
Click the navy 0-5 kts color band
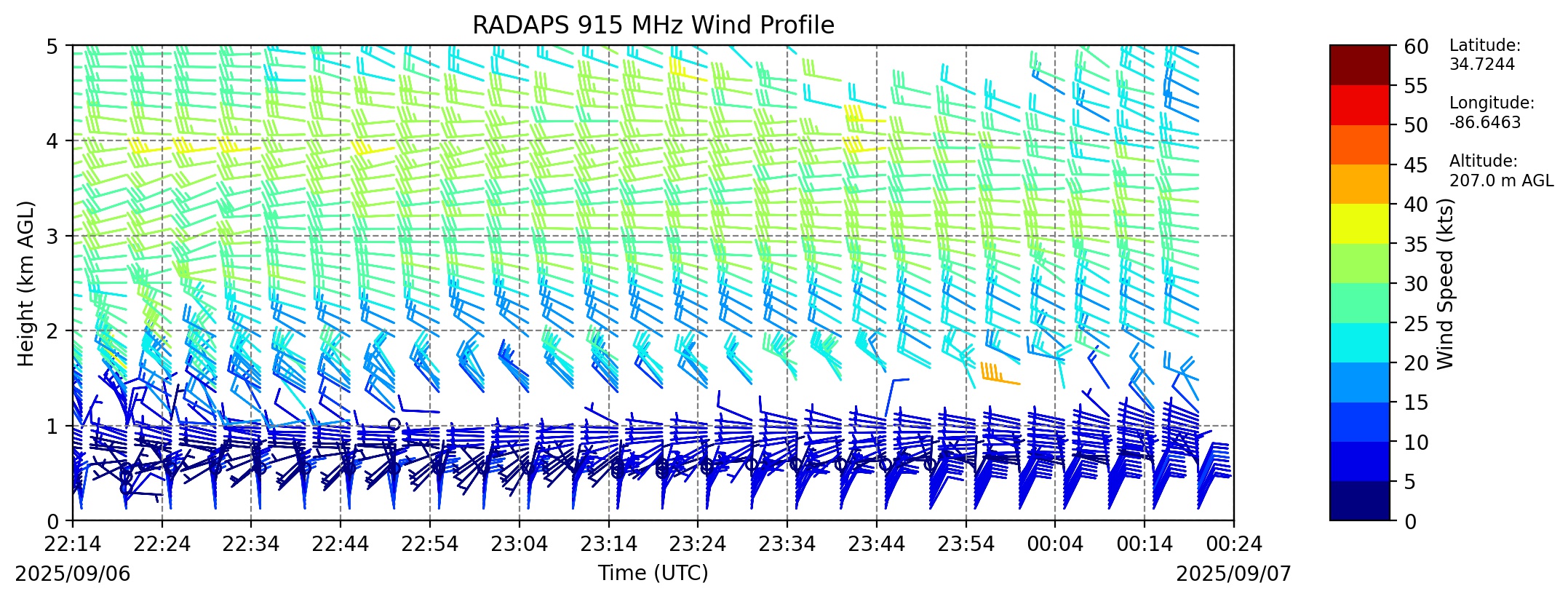1359,501
